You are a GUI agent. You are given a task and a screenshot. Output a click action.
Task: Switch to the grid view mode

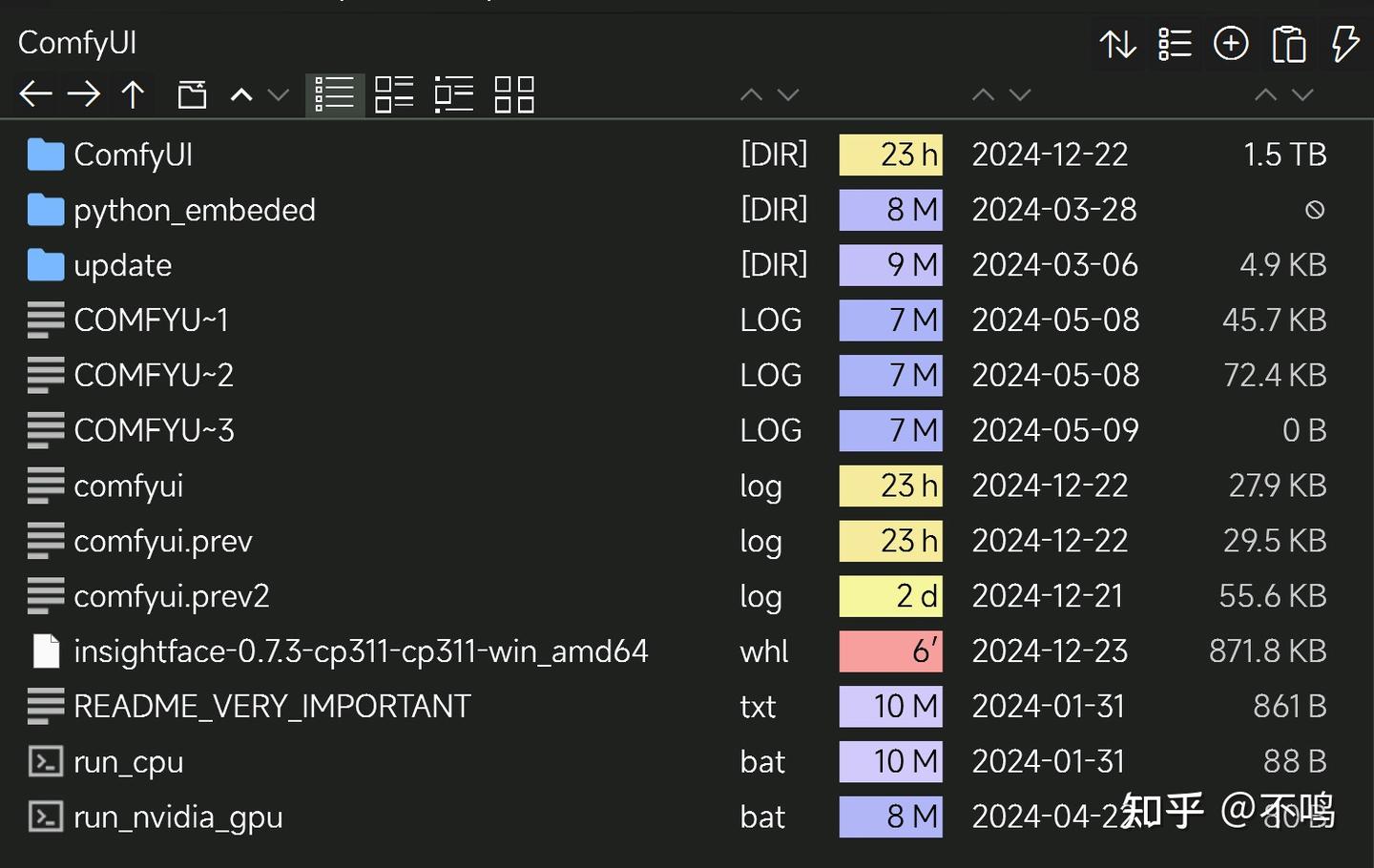tap(513, 93)
